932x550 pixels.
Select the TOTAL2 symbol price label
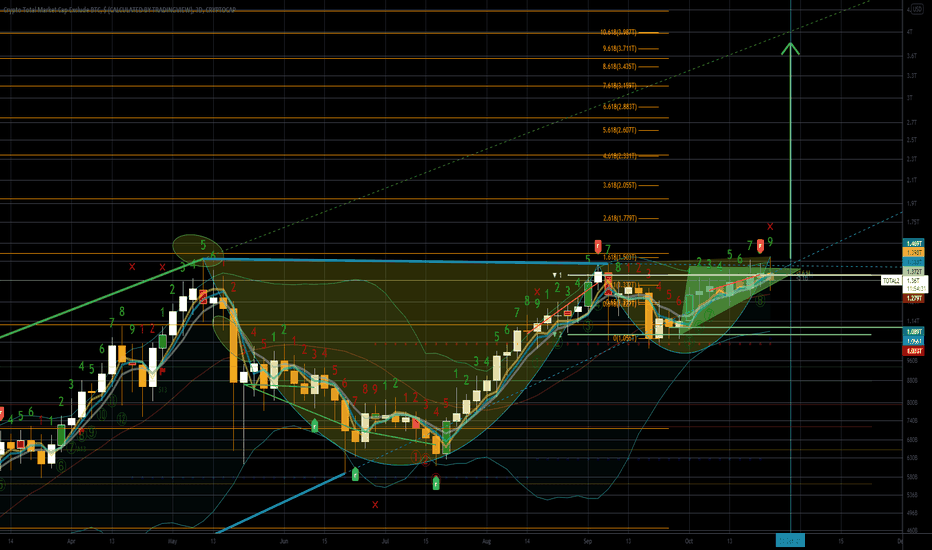coord(890,281)
